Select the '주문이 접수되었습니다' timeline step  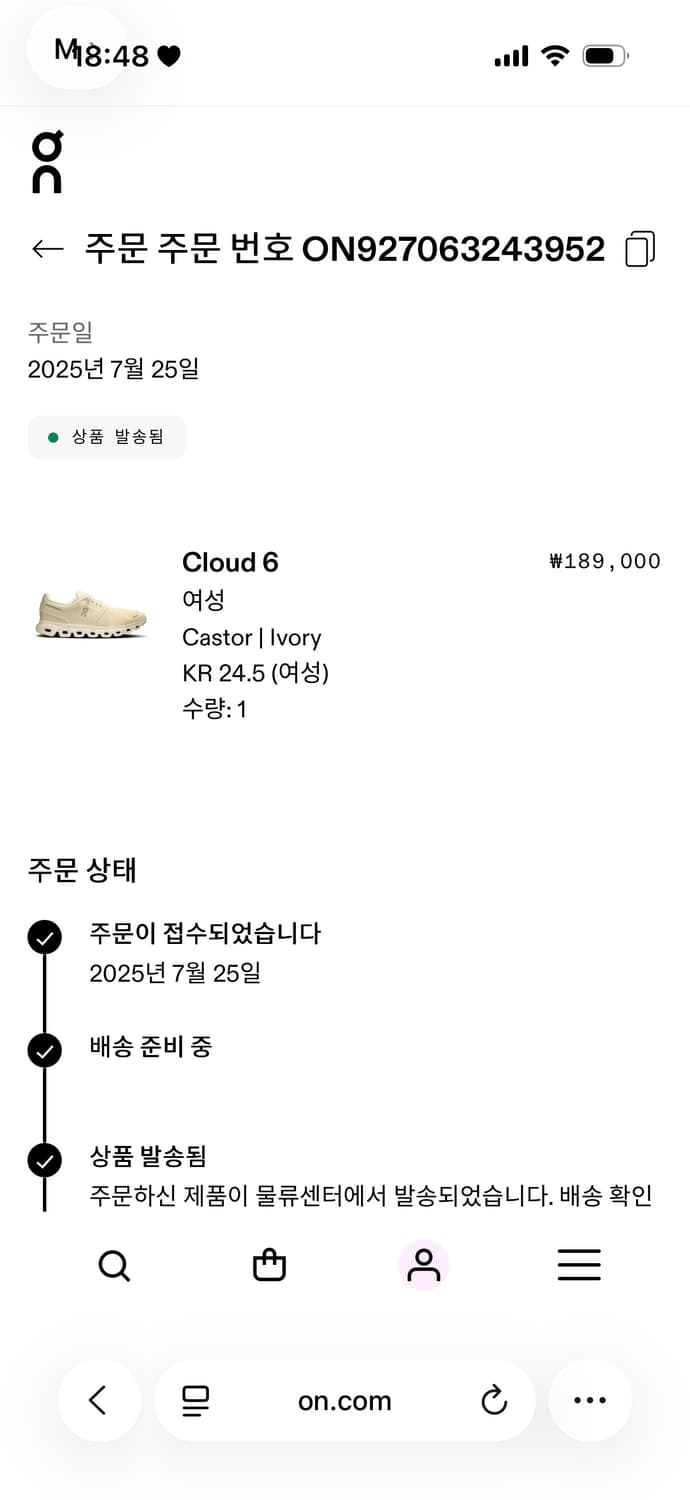205,933
